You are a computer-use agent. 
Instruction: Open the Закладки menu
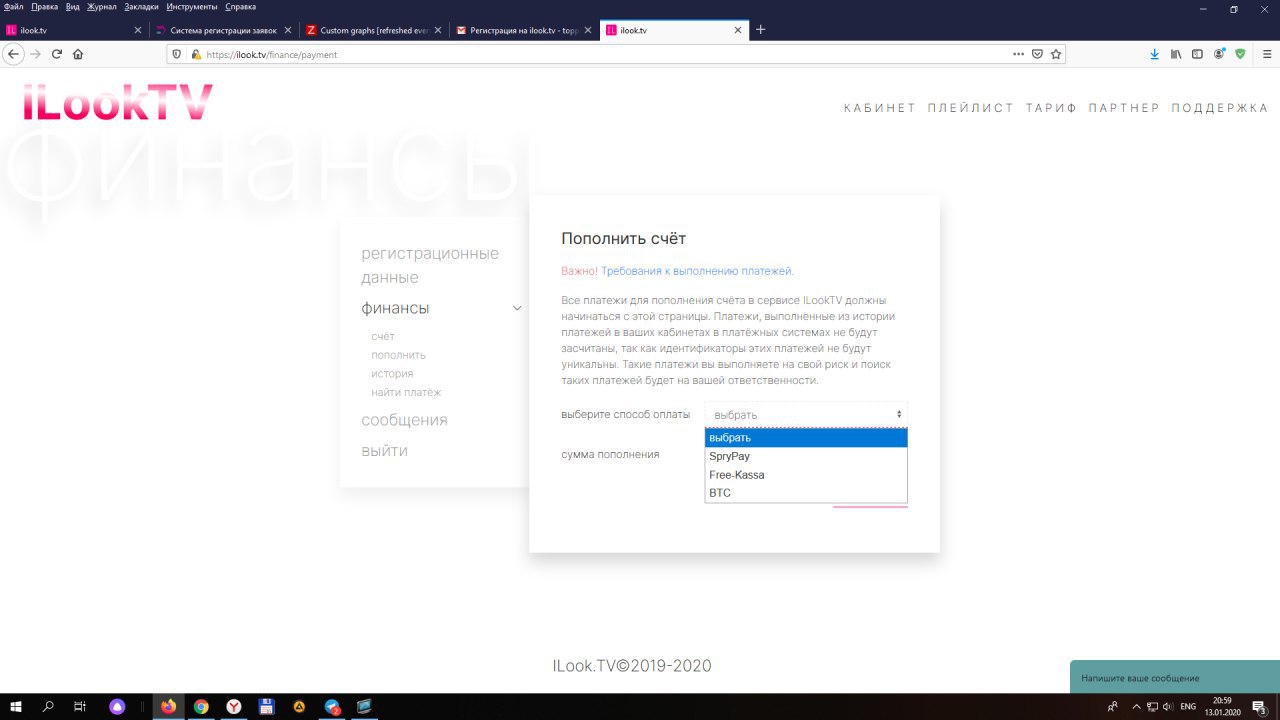(141, 7)
